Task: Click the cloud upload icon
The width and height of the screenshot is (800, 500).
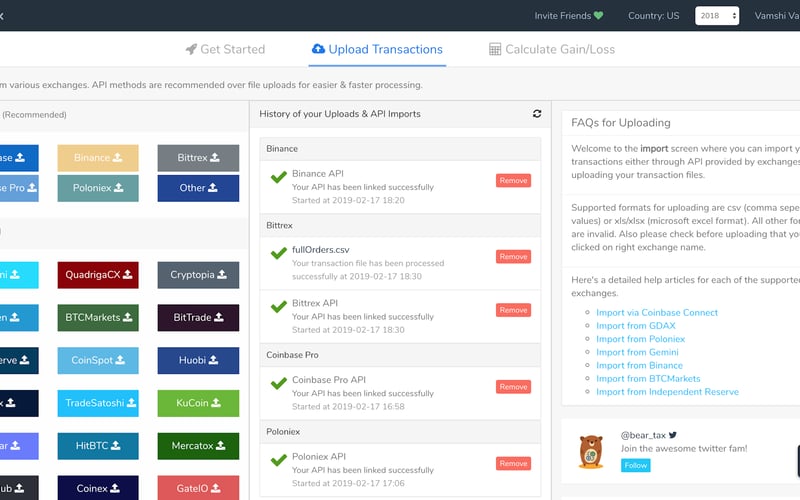Action: pyautogui.click(x=318, y=49)
